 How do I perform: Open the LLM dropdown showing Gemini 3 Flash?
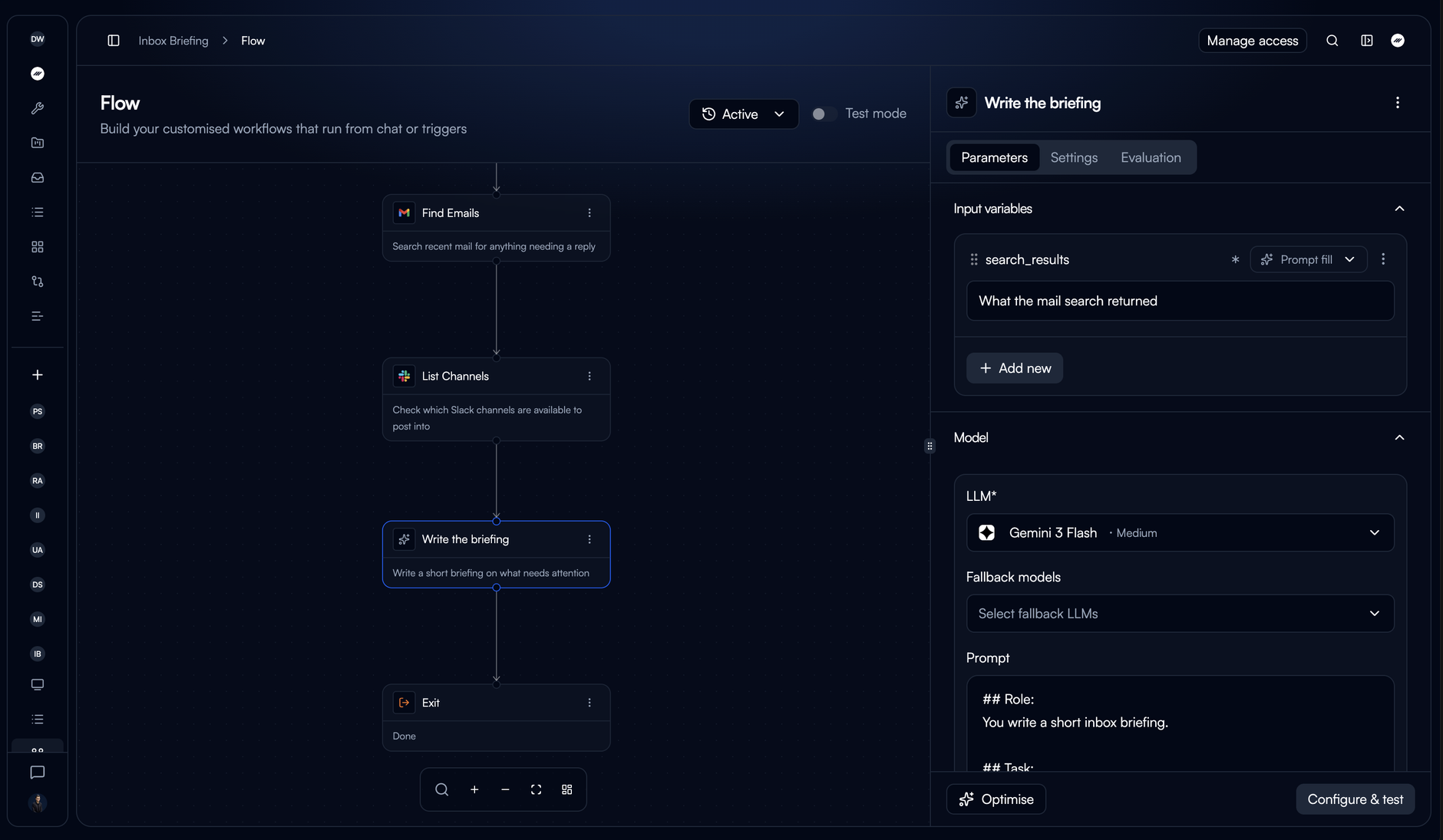1180,532
